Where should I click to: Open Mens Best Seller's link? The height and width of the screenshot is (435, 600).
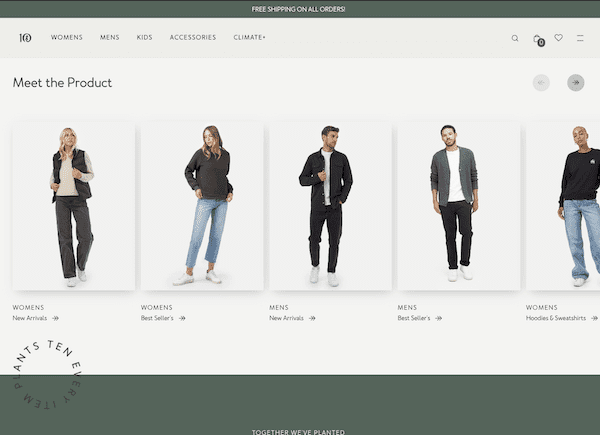419,318
